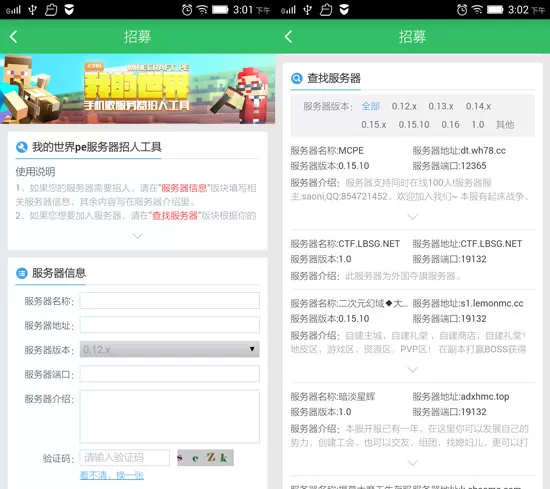Select the 0.15.x version filter
This screenshot has width=550, height=489.
[374, 125]
